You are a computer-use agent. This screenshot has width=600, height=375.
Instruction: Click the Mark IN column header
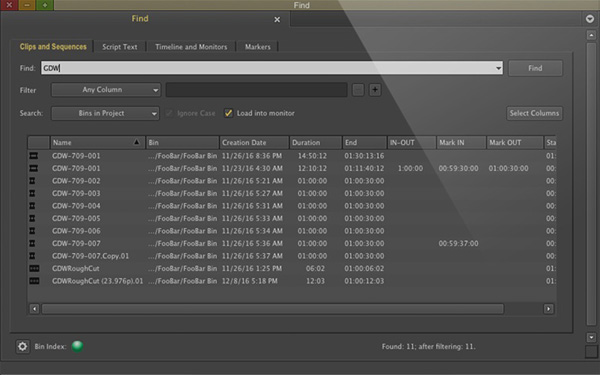(461, 142)
